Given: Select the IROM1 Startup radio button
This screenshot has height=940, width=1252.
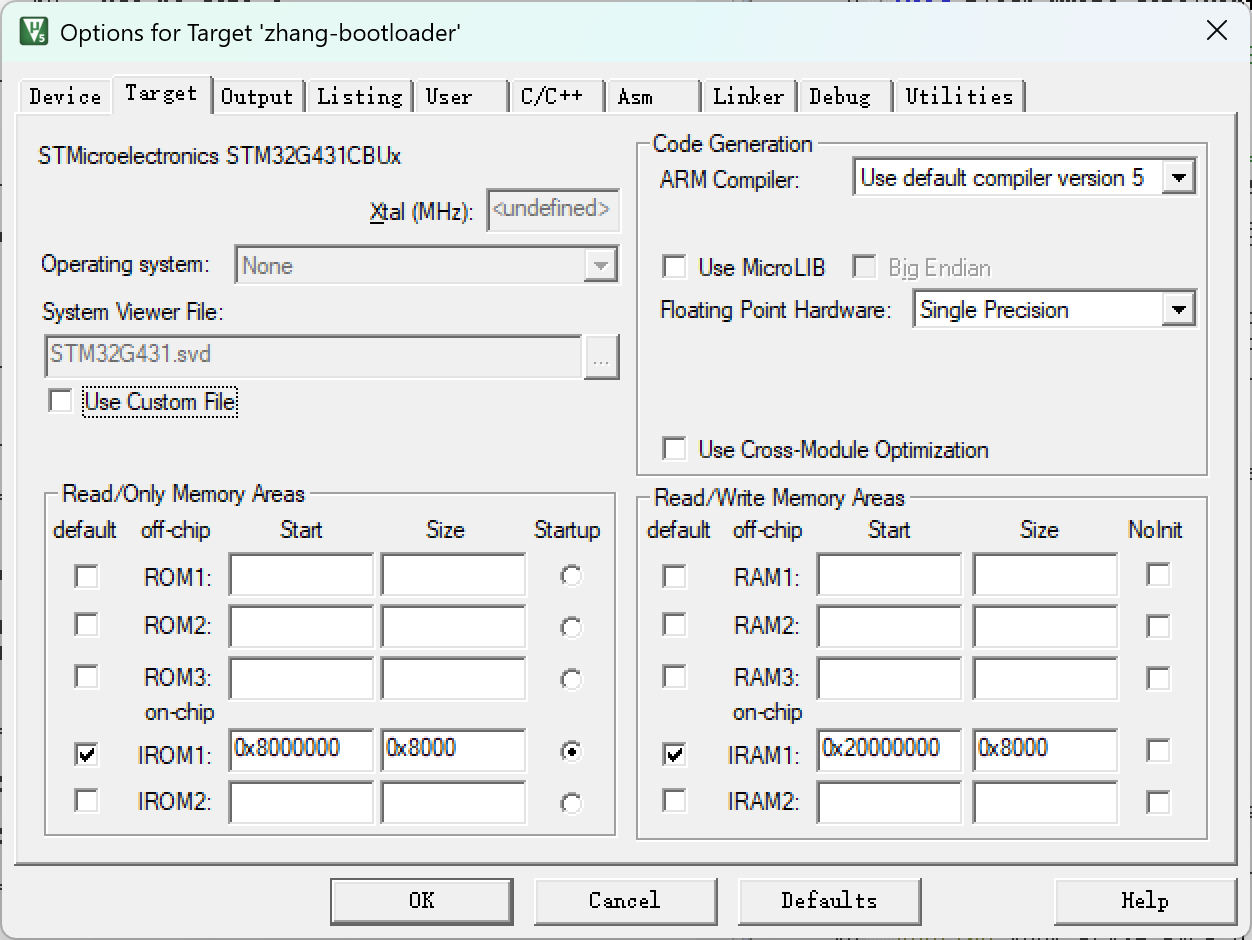Looking at the screenshot, I should point(571,751).
